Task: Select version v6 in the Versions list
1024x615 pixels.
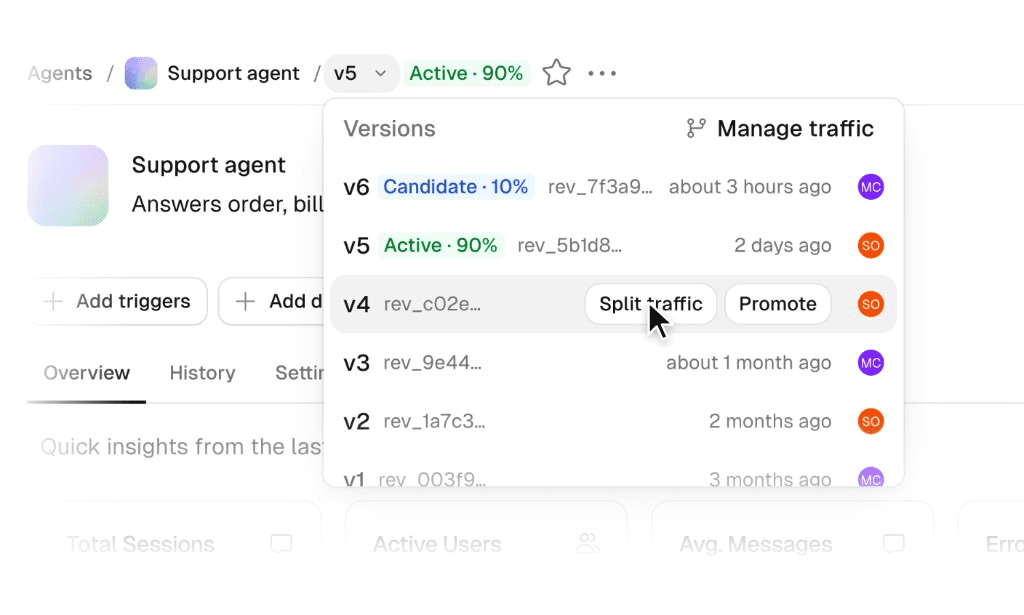Action: [x=613, y=187]
